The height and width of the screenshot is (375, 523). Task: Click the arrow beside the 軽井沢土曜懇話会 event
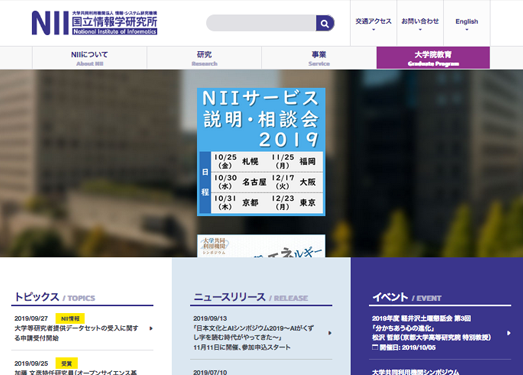pos(508,333)
